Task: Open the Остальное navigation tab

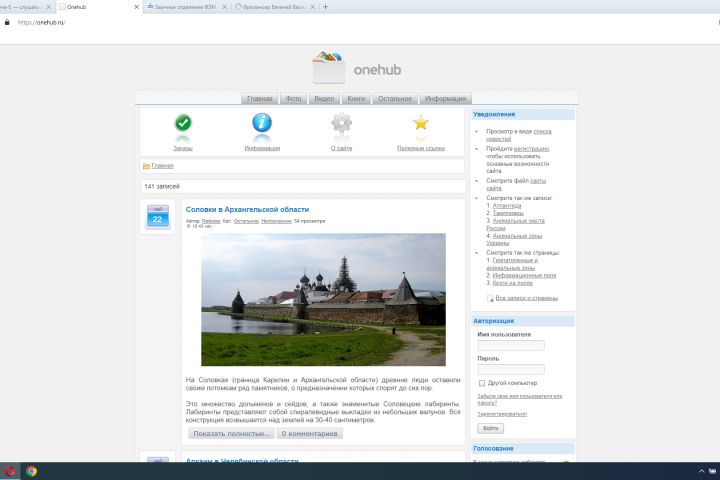Action: 395,99
